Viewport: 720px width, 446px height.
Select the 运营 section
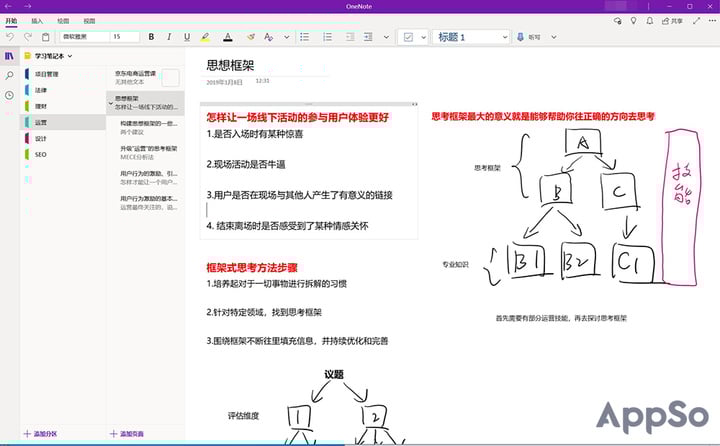(x=64, y=122)
